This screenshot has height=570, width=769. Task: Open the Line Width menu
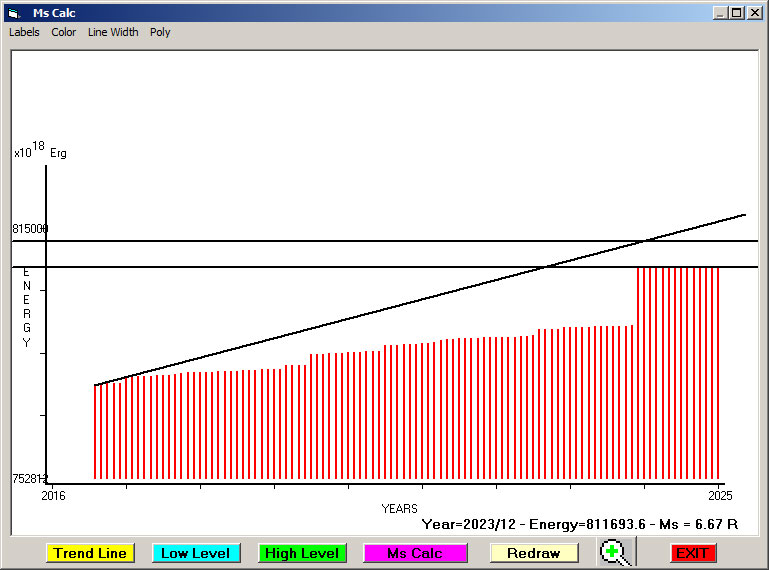[x=113, y=32]
